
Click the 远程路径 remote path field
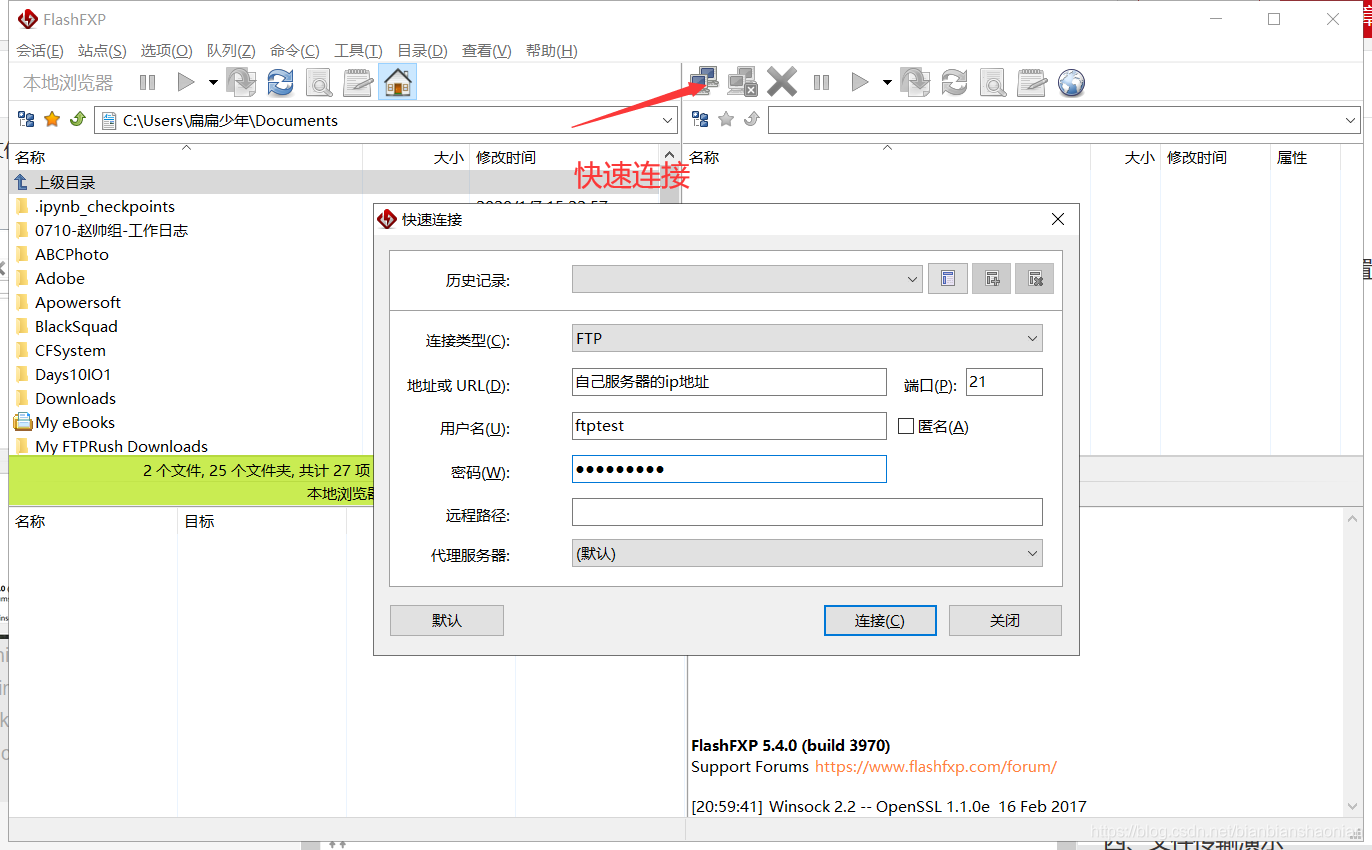click(807, 512)
